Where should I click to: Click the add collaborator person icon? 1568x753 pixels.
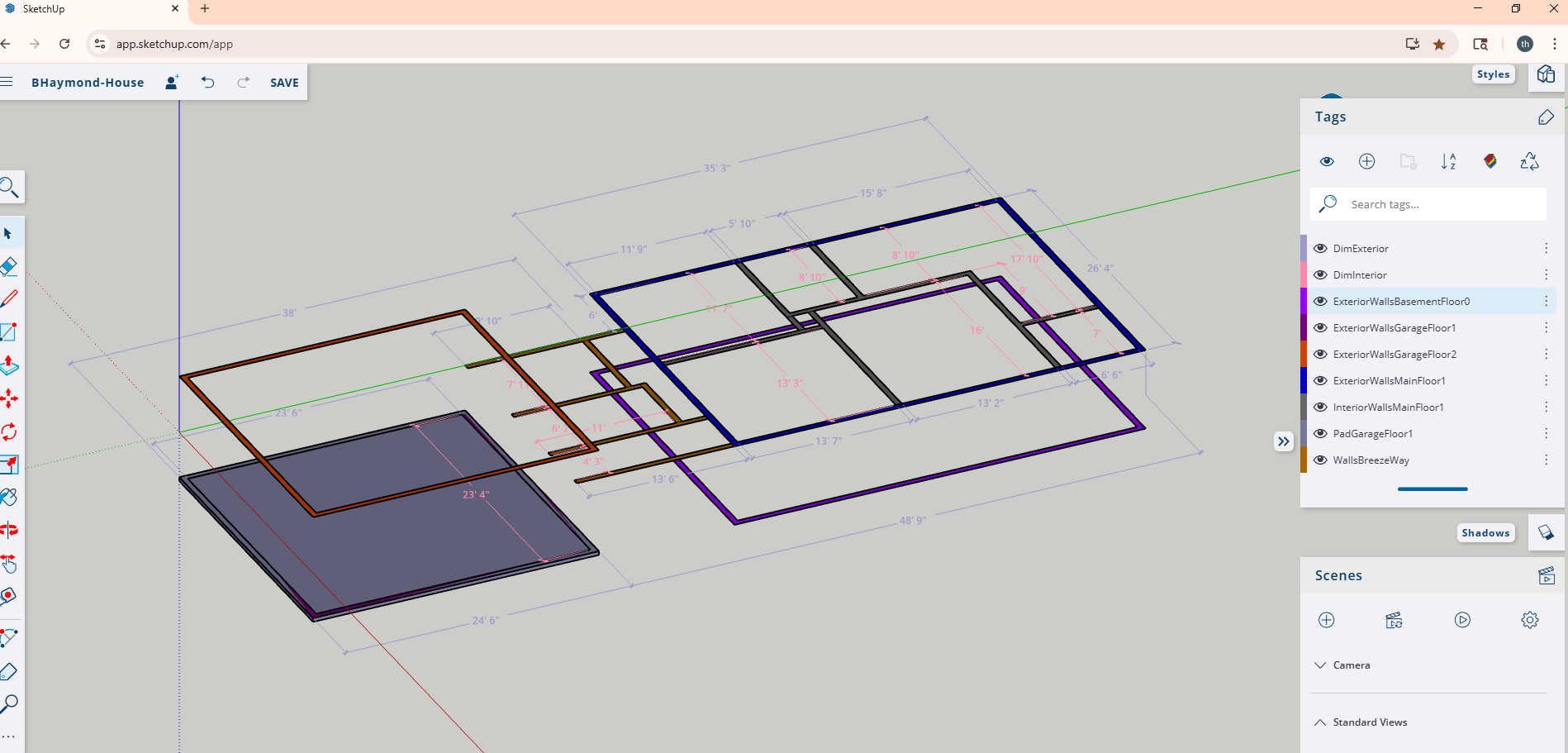[172, 83]
